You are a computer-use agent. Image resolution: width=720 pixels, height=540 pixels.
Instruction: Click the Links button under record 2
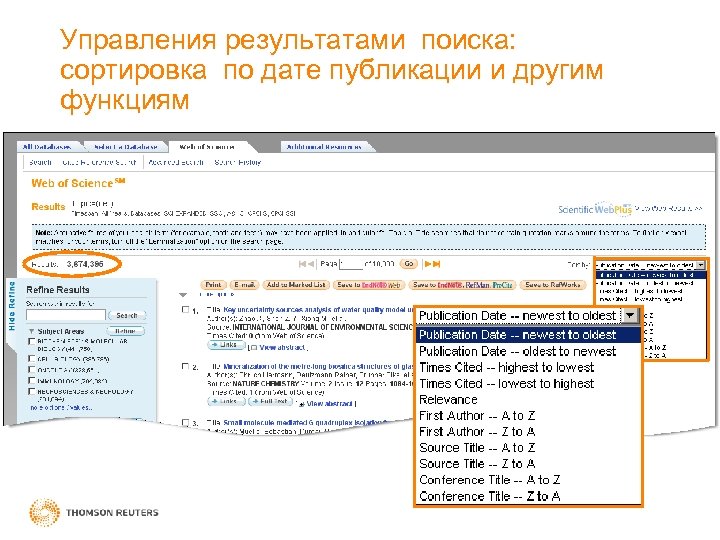pos(226,402)
